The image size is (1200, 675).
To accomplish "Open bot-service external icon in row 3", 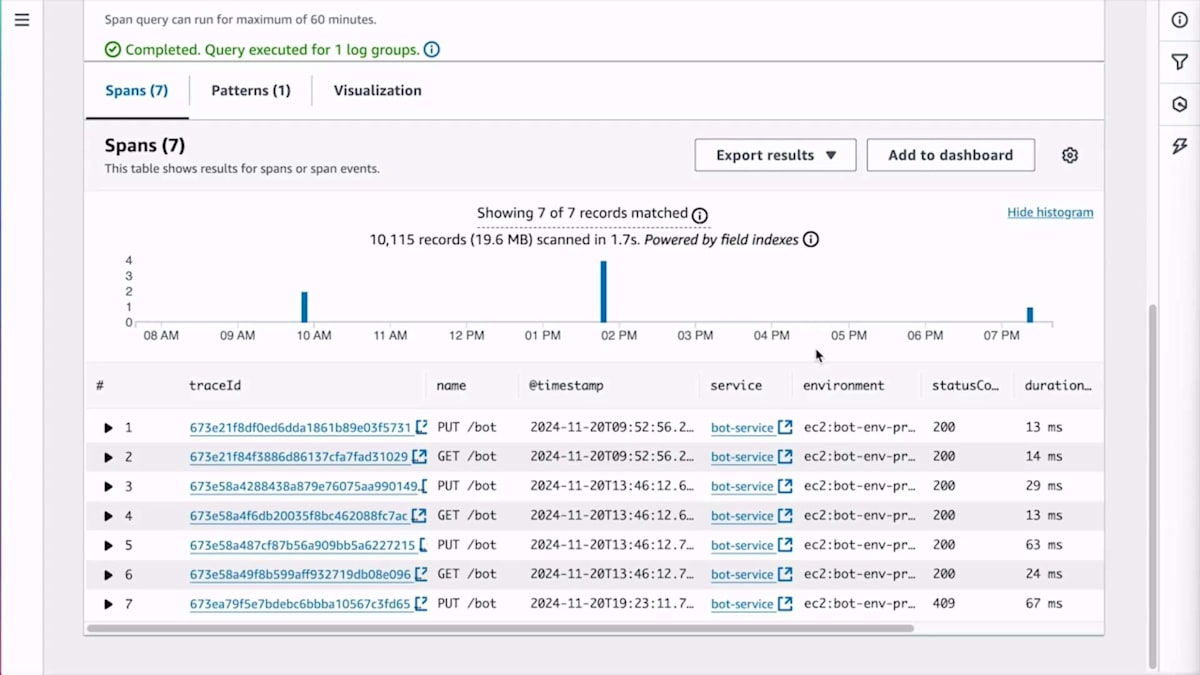I will point(785,486).
